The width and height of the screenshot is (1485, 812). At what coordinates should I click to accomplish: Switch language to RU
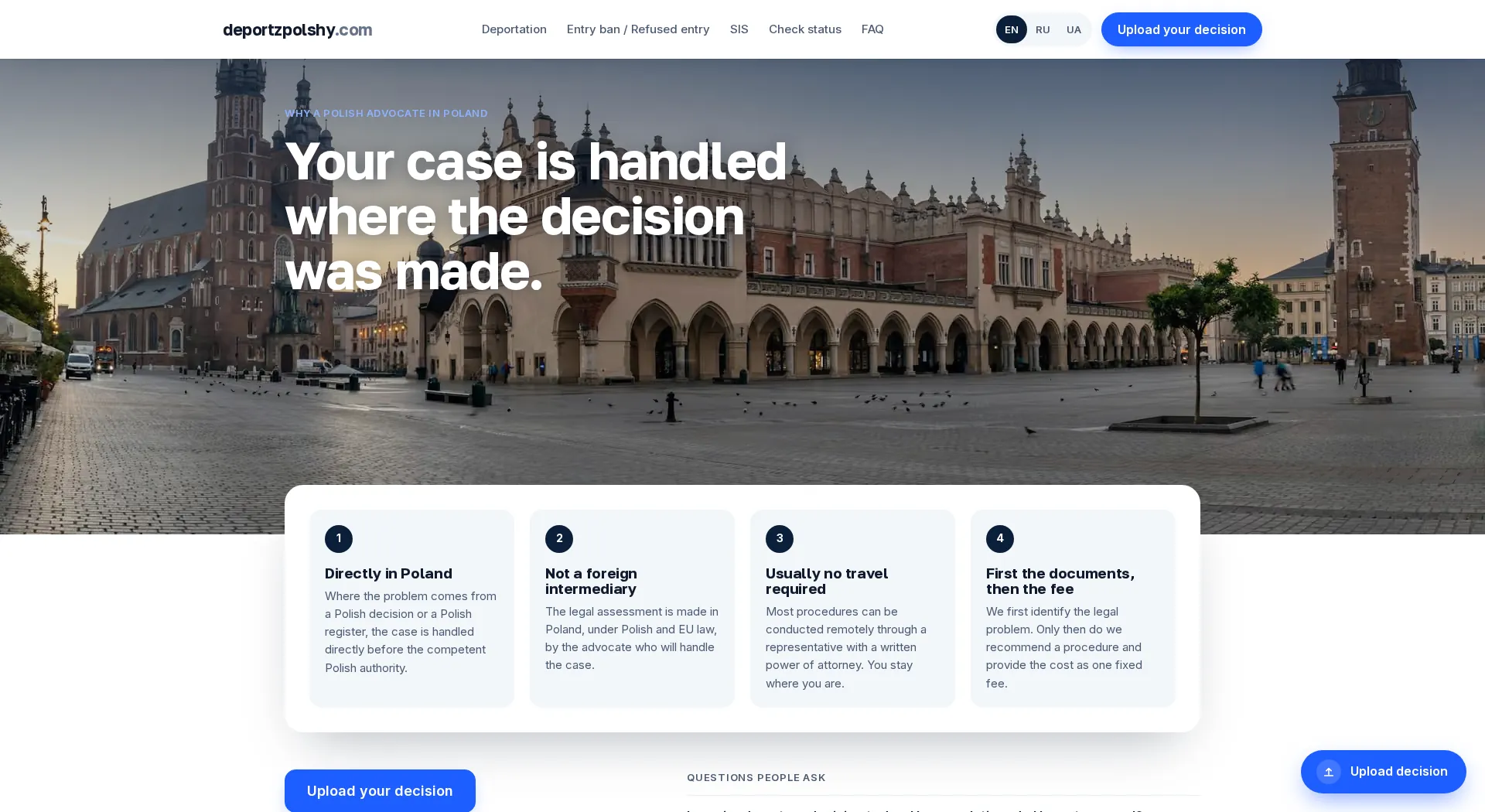[1043, 29]
